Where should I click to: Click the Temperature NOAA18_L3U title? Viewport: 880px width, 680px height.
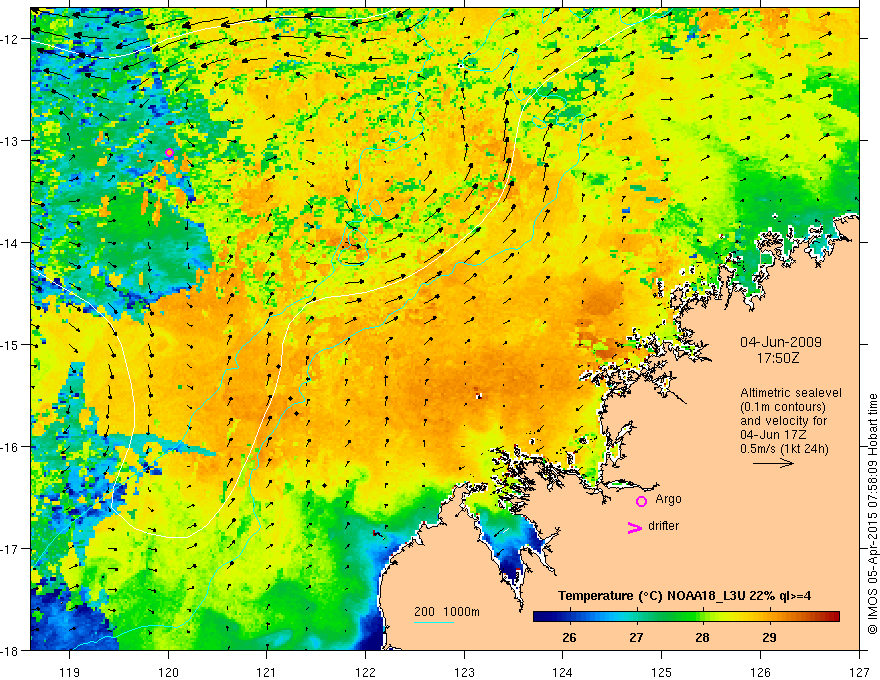684,596
